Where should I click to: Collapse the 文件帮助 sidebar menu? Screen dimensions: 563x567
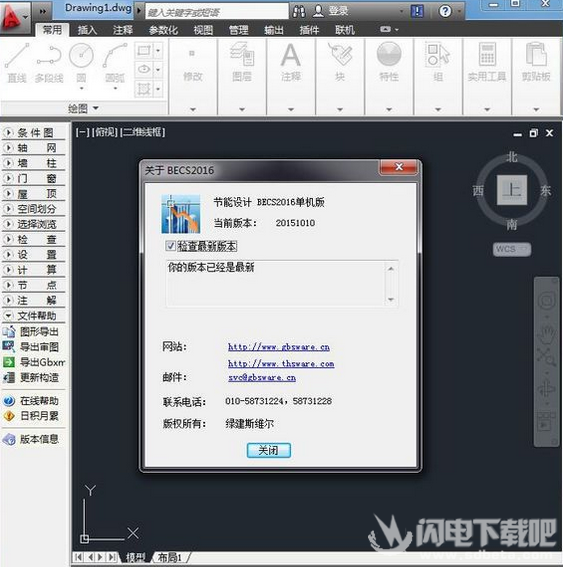point(34,316)
